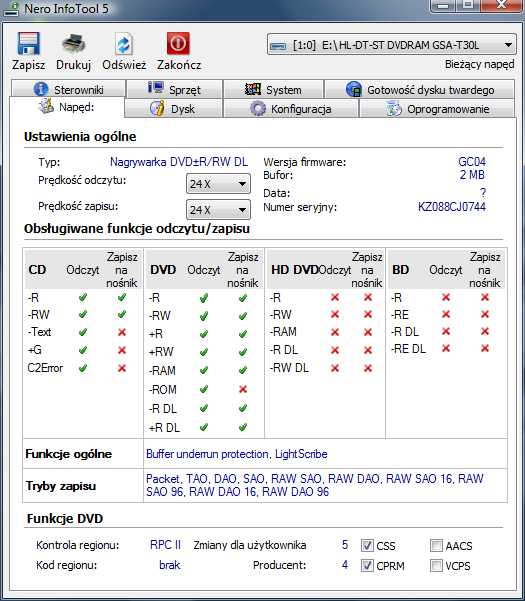Enable the VCPS checkbox

(436, 565)
